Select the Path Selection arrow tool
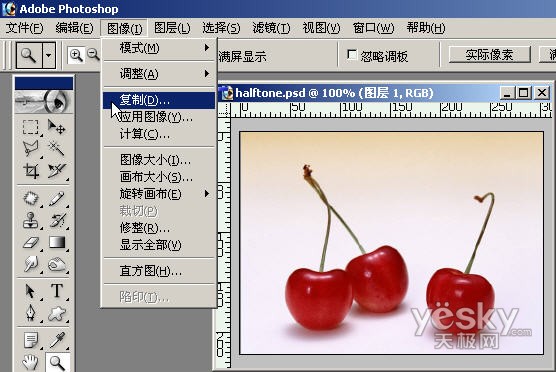Image resolution: width=556 pixels, height=372 pixels. coord(30,292)
